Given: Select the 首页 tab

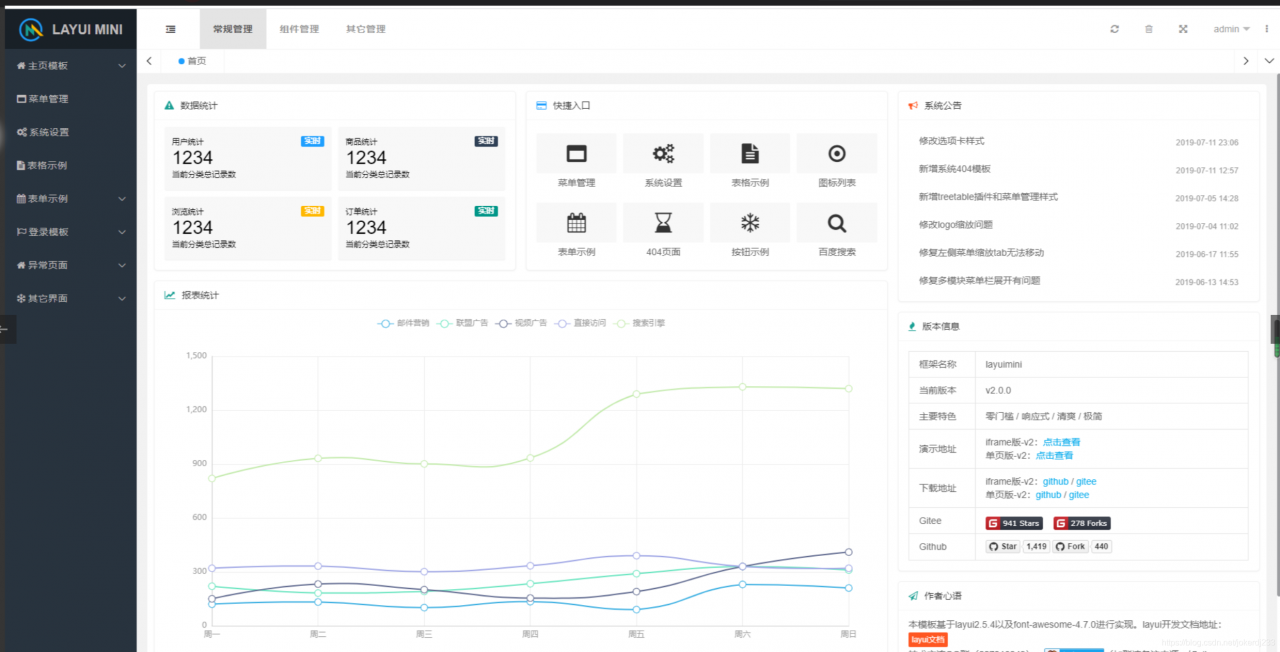Looking at the screenshot, I should 192,61.
